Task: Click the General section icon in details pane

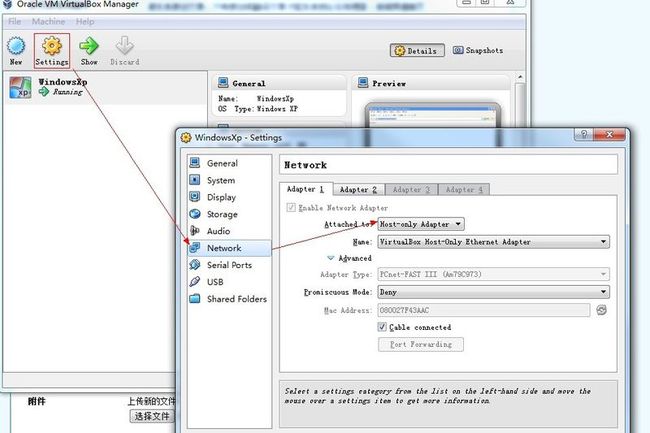Action: 223,82
